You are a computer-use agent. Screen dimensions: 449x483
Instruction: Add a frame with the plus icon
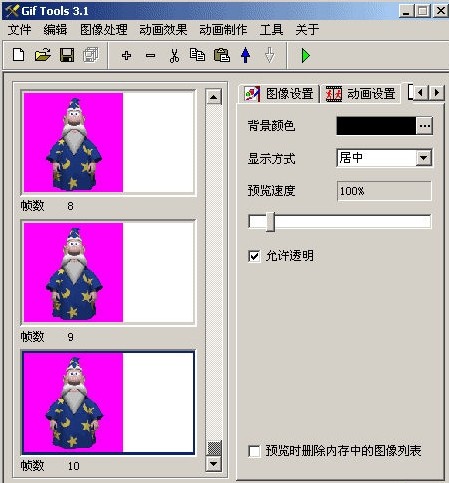pos(126,55)
